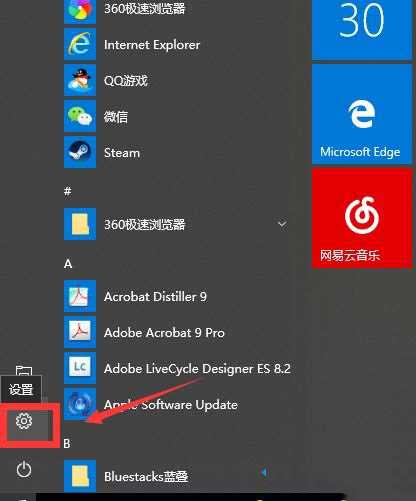
Task: Open the 网易云音乐 red tile
Action: (362, 218)
